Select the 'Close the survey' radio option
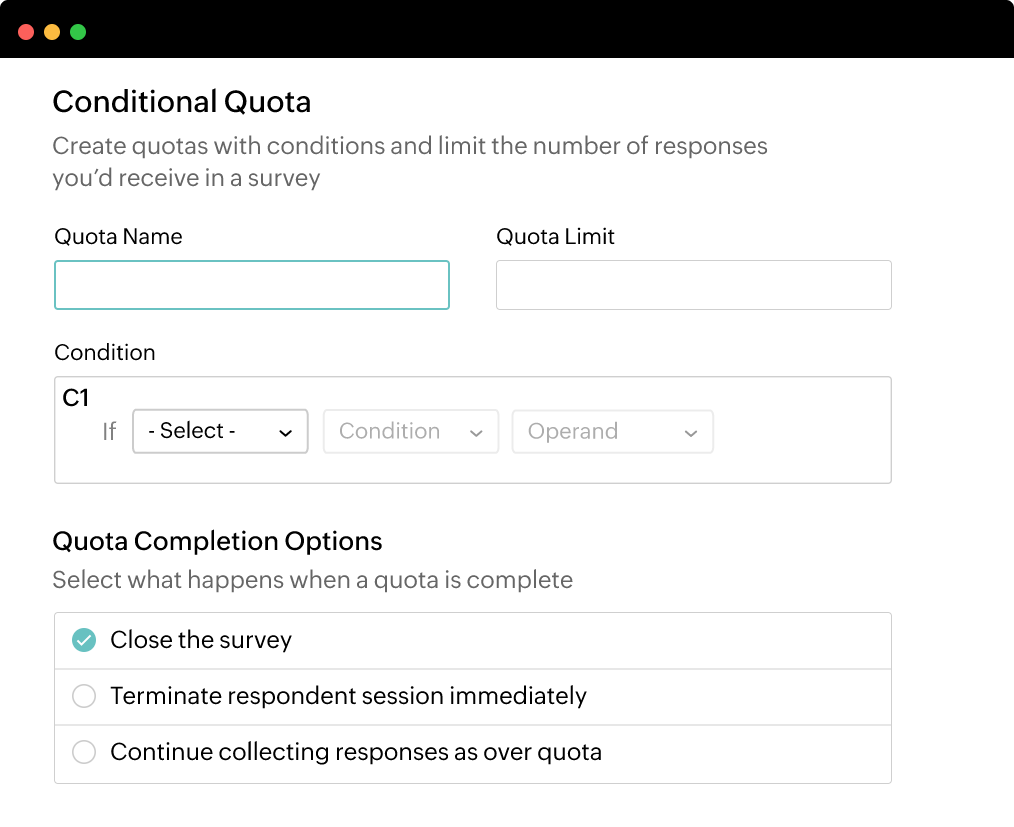Image resolution: width=1014 pixels, height=827 pixels. click(473, 640)
